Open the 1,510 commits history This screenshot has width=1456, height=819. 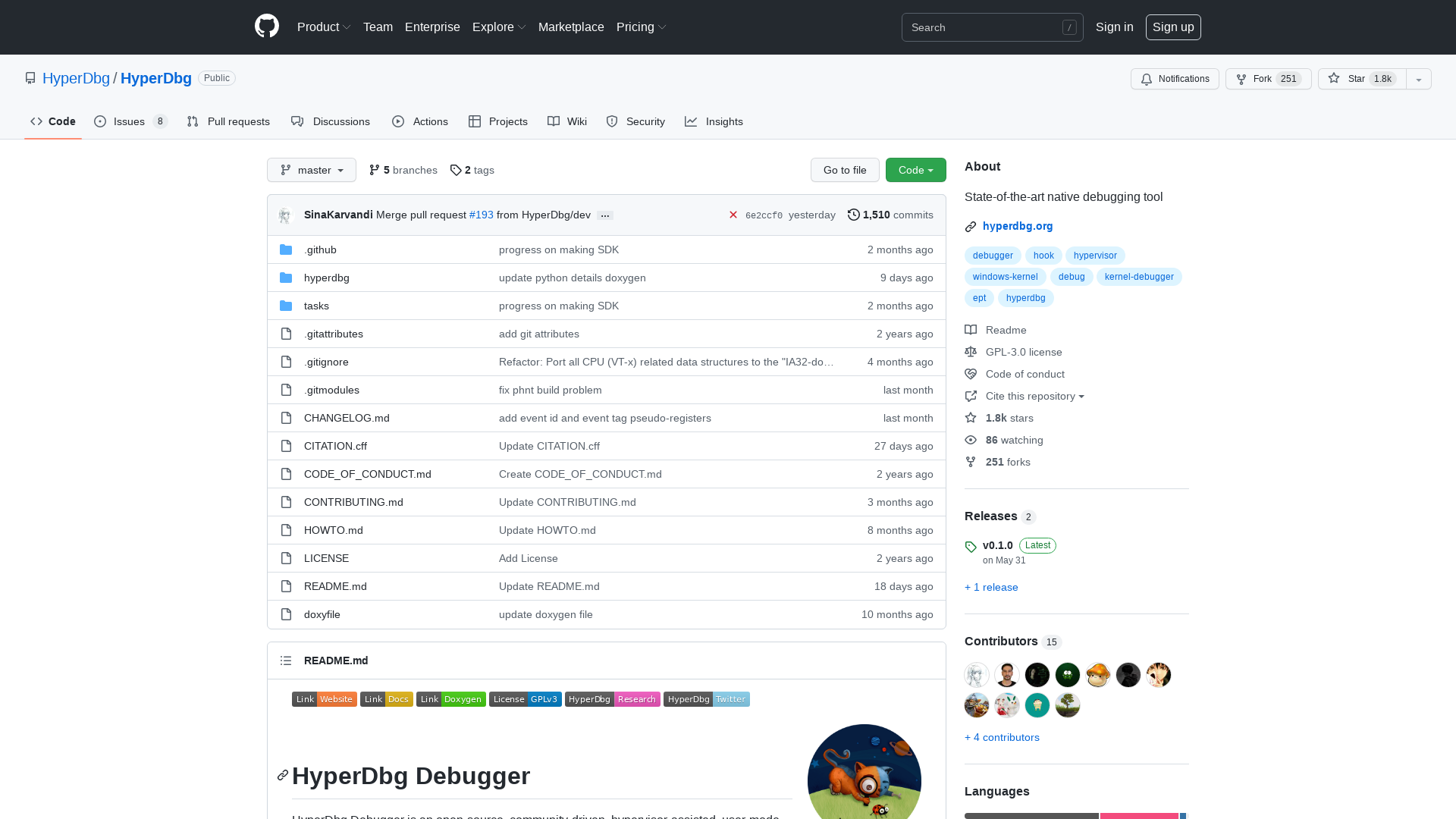coord(890,215)
